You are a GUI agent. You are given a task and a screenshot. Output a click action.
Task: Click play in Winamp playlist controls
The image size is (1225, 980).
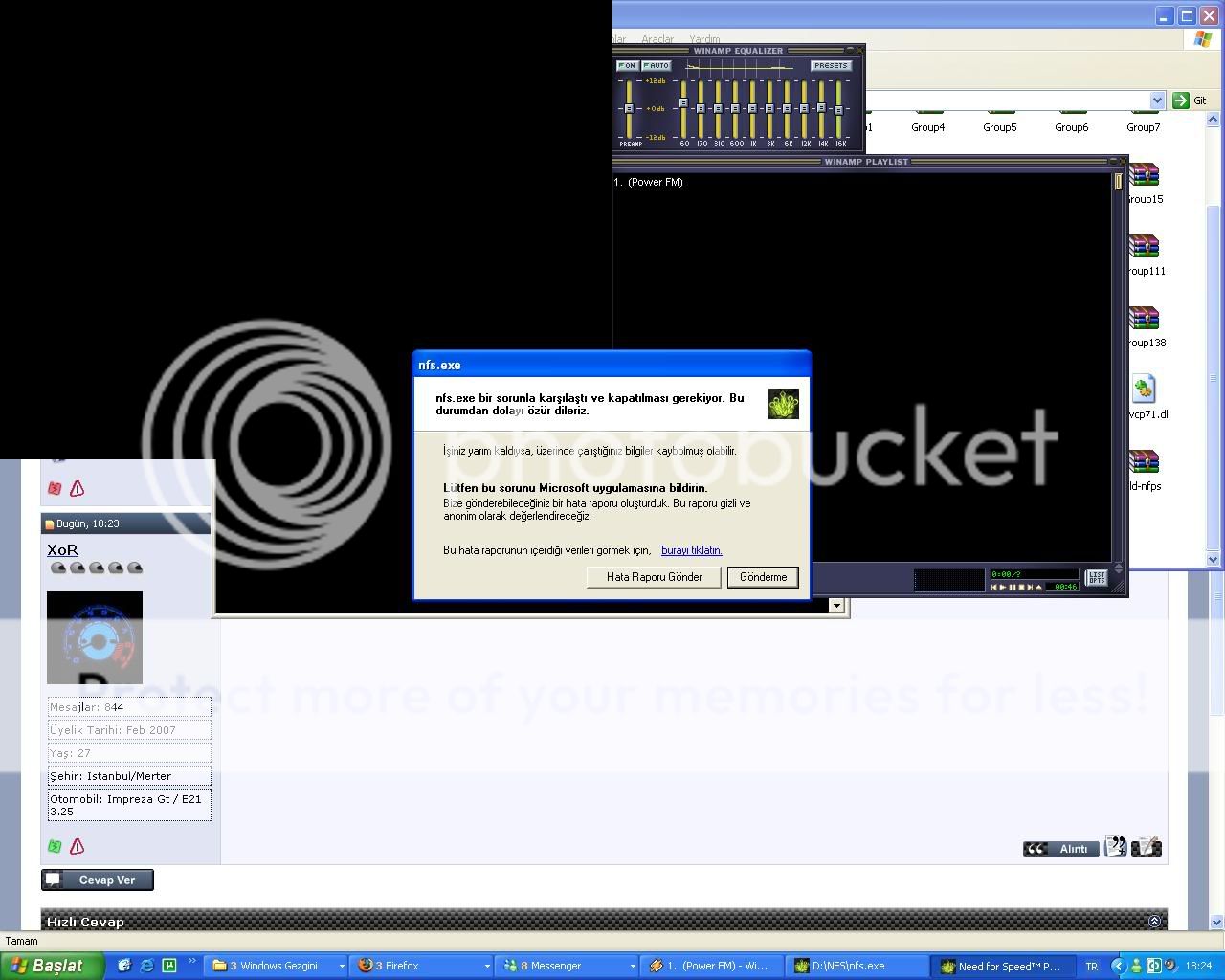pos(1003,587)
